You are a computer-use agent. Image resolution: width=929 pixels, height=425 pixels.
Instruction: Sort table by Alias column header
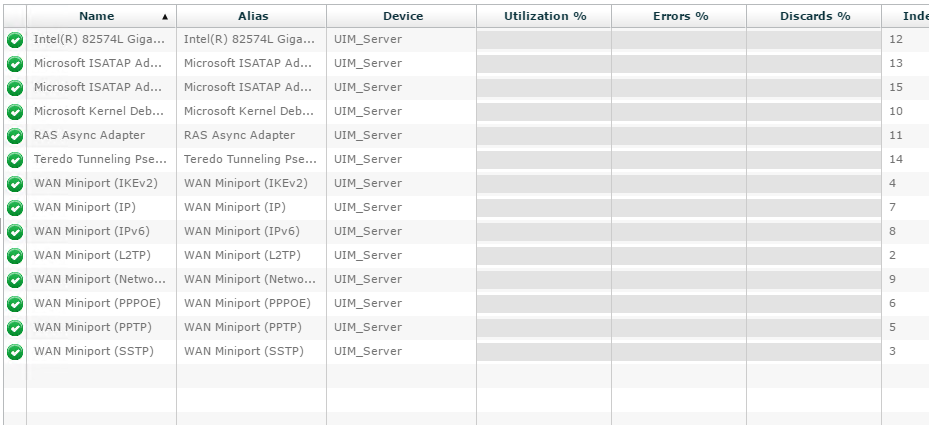[253, 16]
